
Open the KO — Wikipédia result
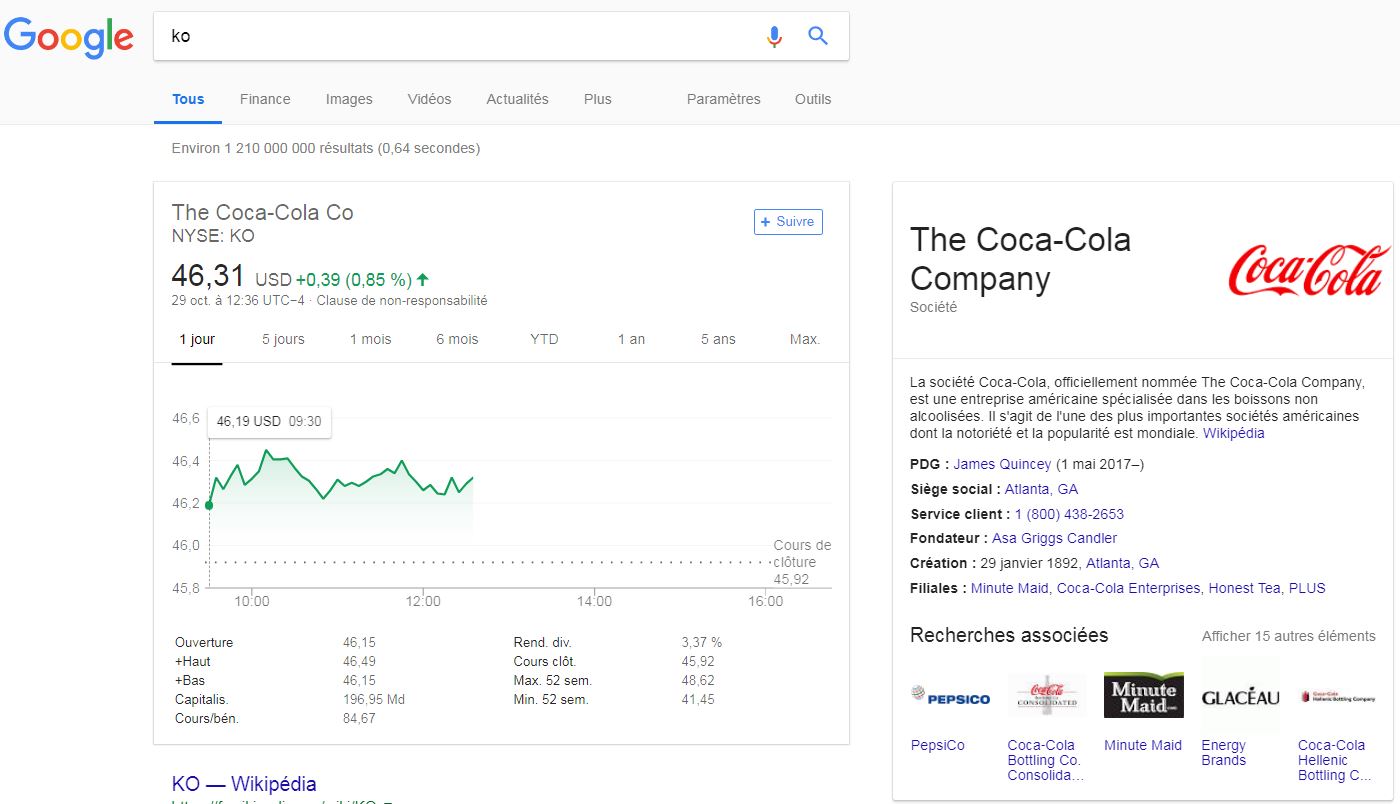pyautogui.click(x=244, y=784)
